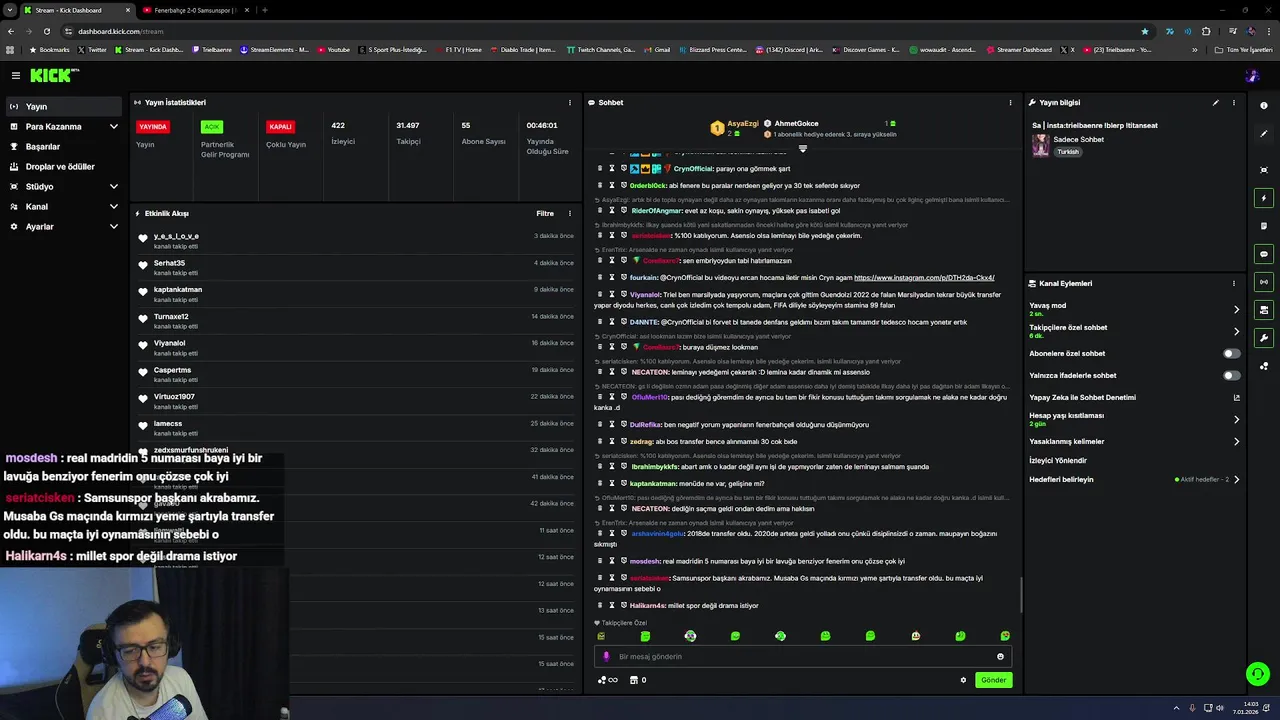Open a new browser tab

tap(264, 10)
